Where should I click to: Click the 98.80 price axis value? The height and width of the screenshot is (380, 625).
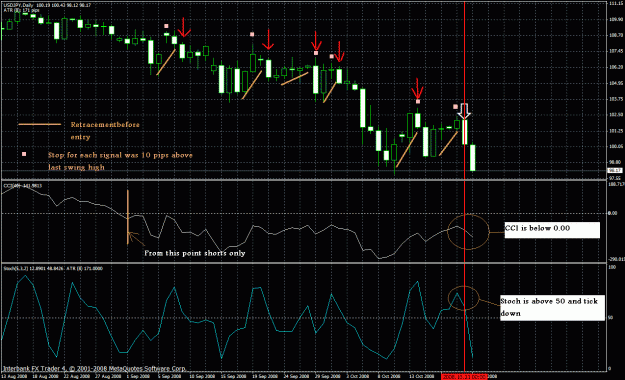click(616, 162)
